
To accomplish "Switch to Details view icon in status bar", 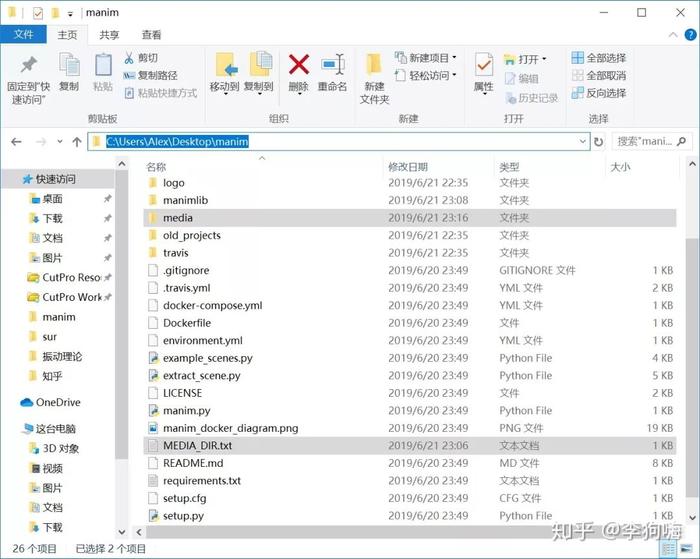I will point(668,549).
